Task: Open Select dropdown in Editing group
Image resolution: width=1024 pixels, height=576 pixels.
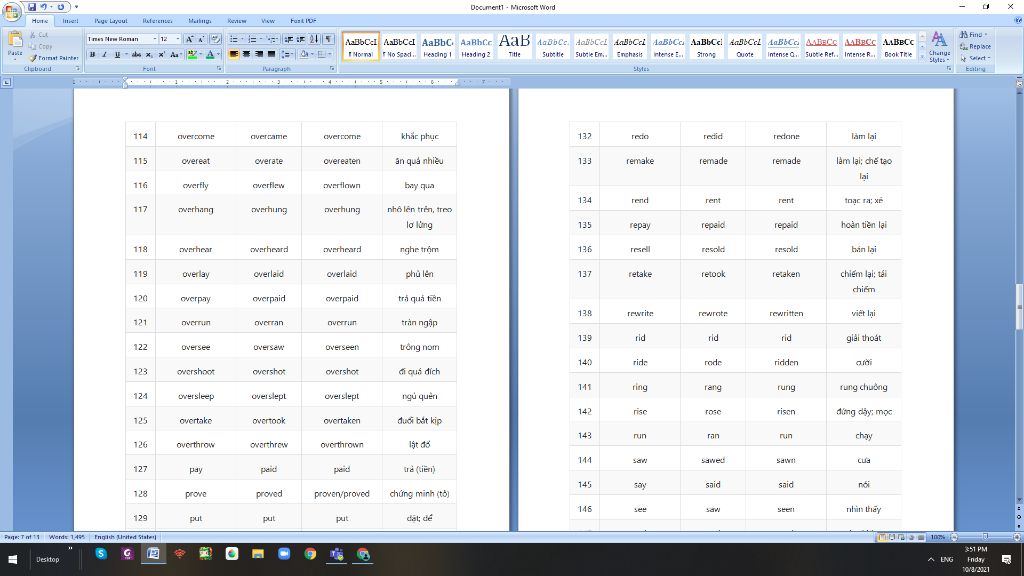Action: pos(975,58)
